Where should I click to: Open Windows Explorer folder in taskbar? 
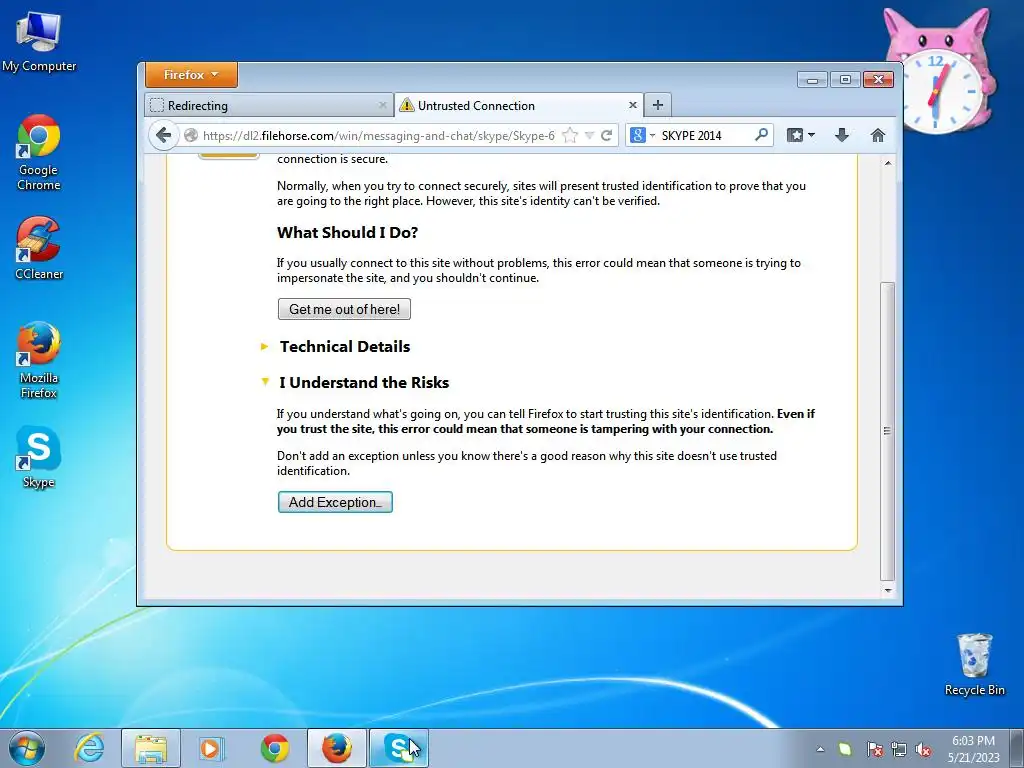pos(151,748)
